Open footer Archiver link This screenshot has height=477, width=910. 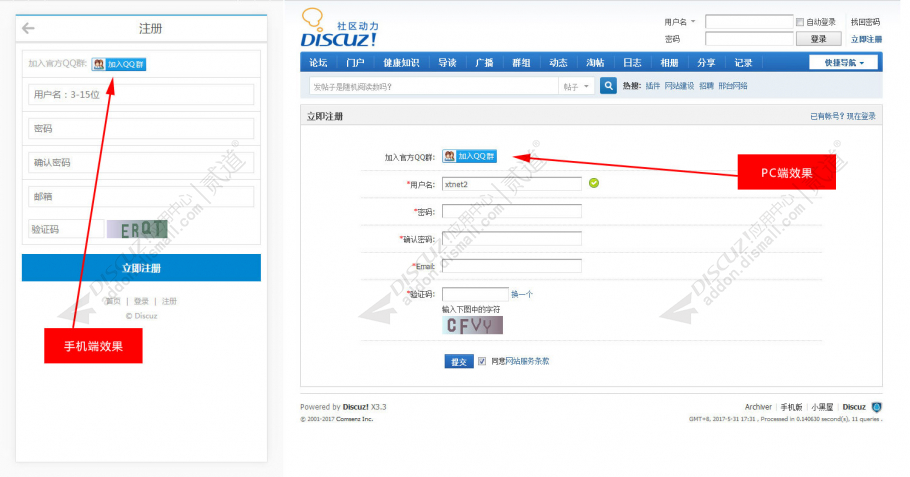pos(758,407)
